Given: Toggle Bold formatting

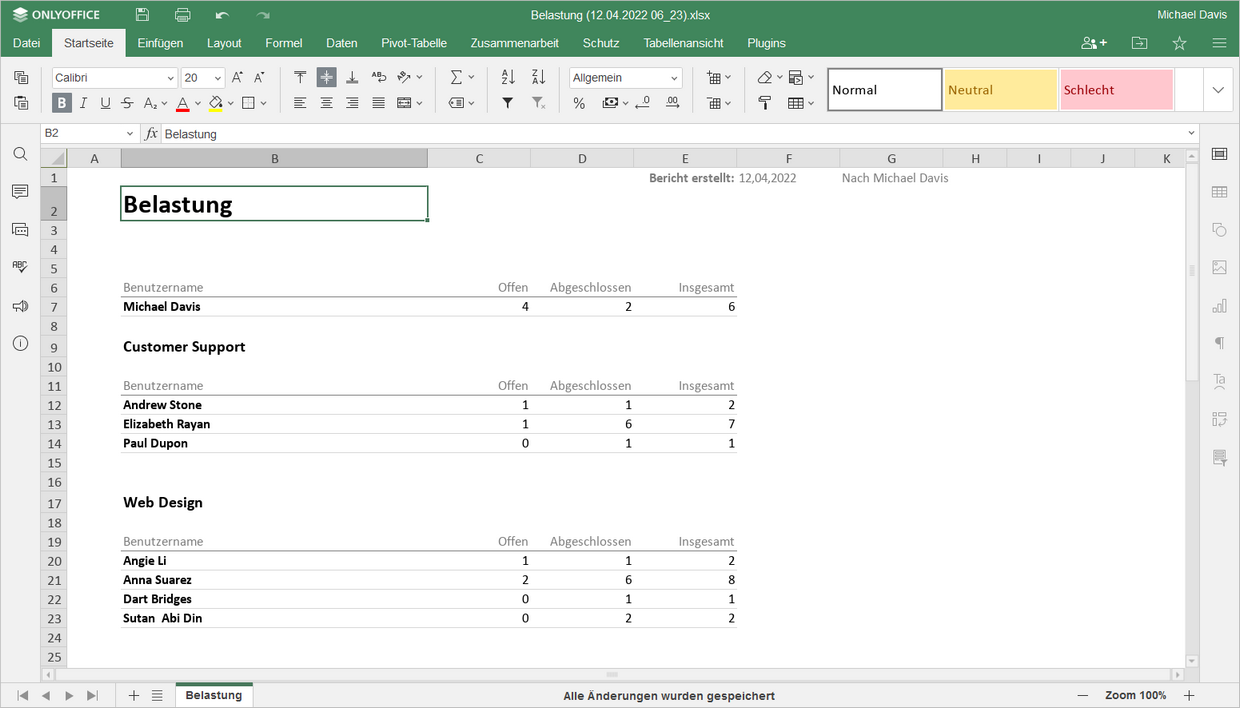Looking at the screenshot, I should [62, 102].
